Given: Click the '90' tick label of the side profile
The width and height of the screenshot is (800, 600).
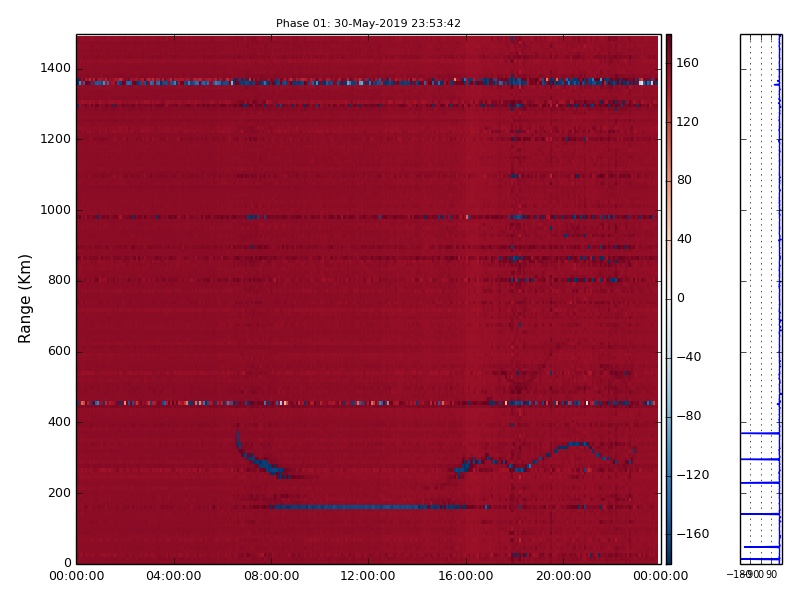Looking at the screenshot, I should point(771,574).
